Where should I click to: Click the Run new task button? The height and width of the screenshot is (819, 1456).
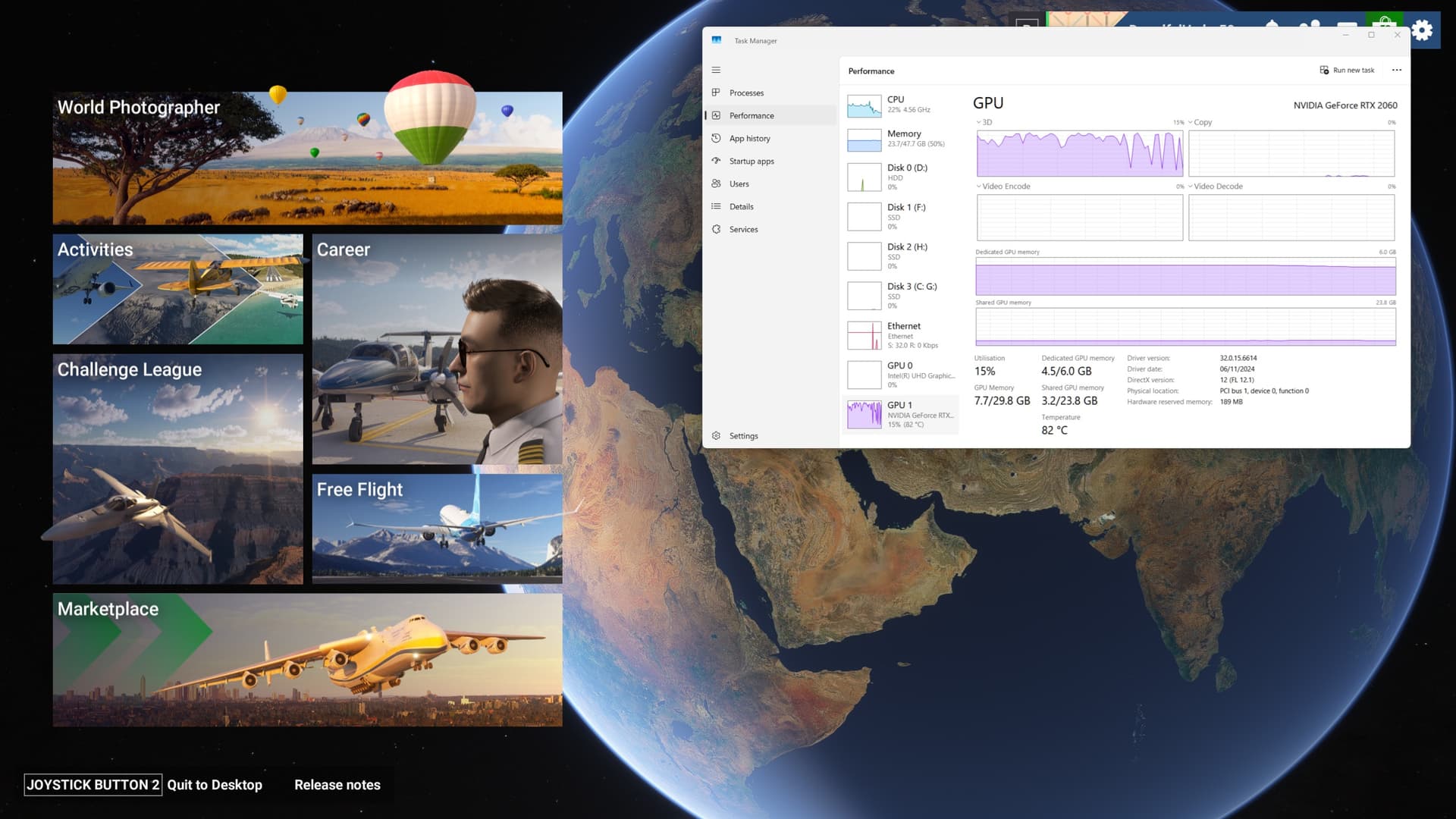click(x=1347, y=71)
